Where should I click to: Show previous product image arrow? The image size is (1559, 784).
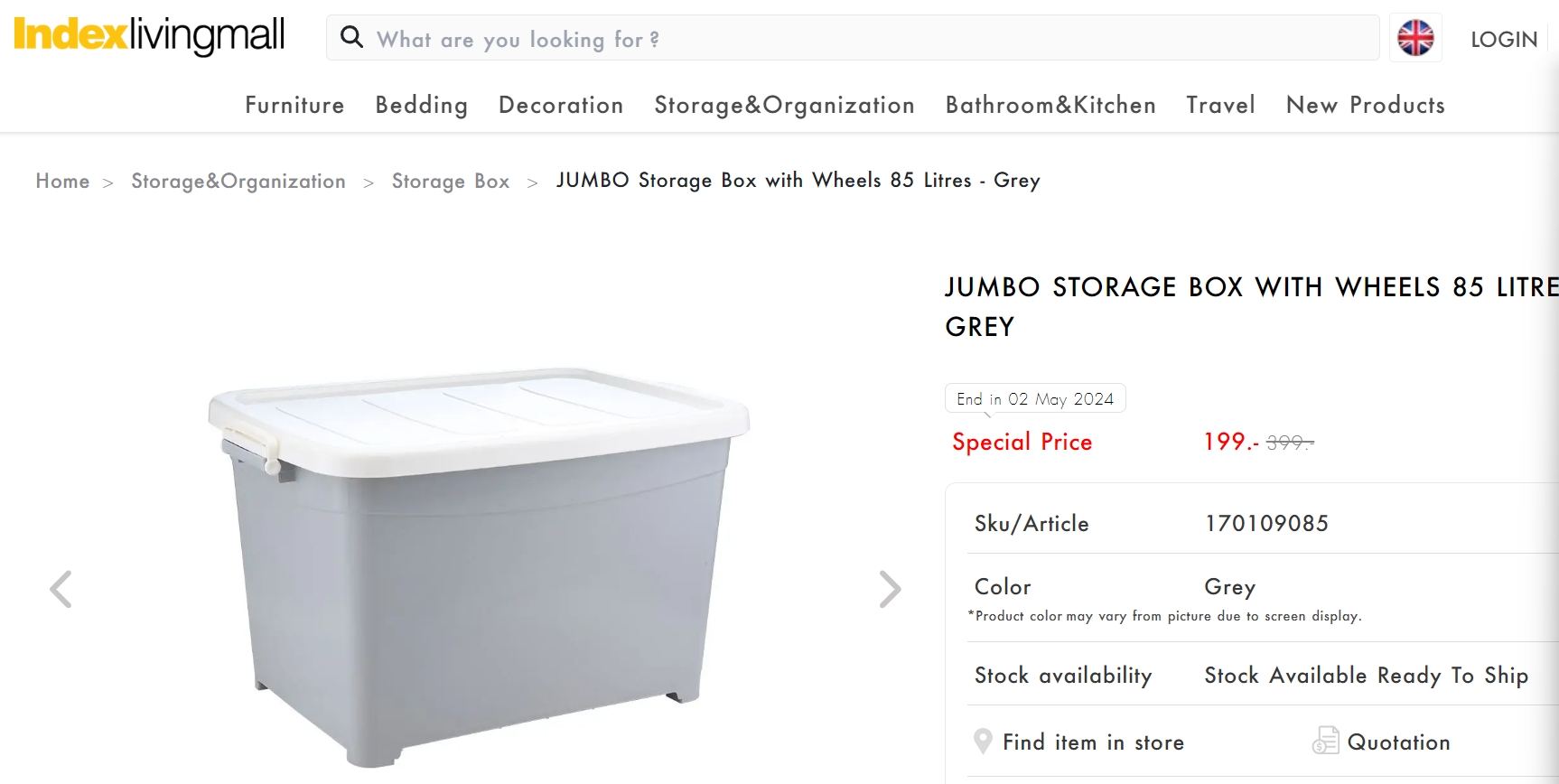coord(61,590)
